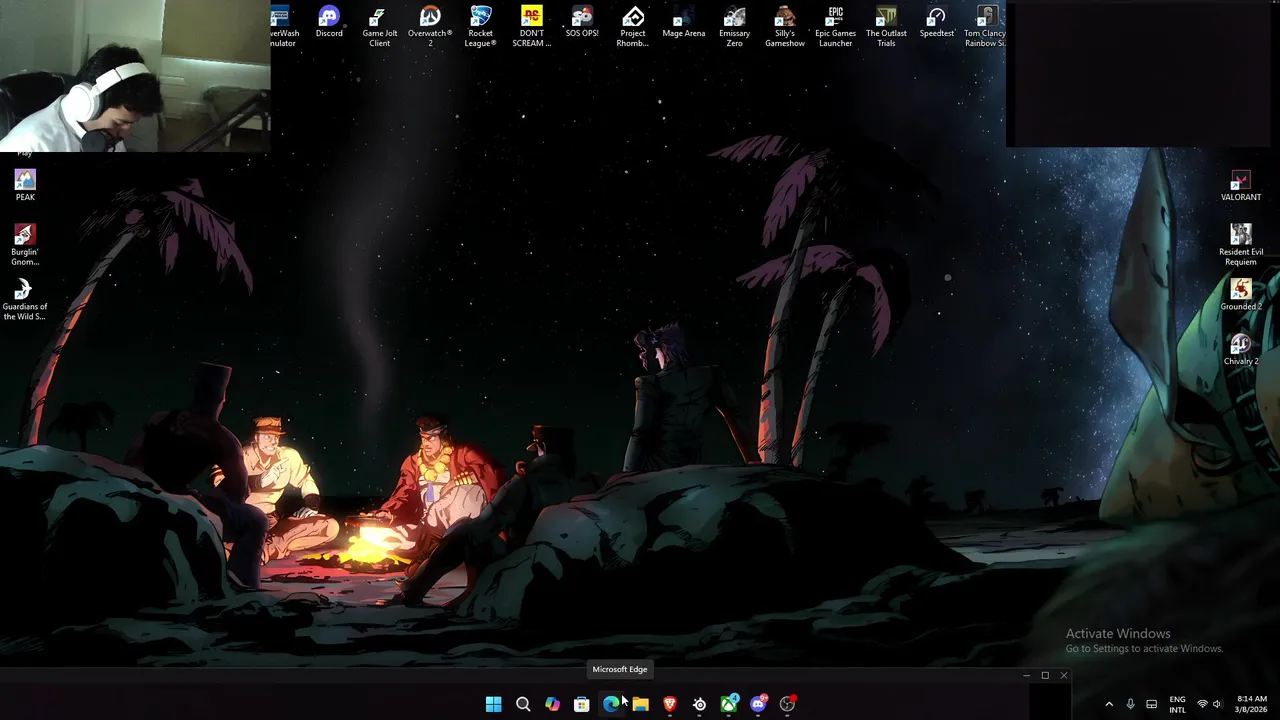Click the volume speaker tray icon

coord(1217,704)
